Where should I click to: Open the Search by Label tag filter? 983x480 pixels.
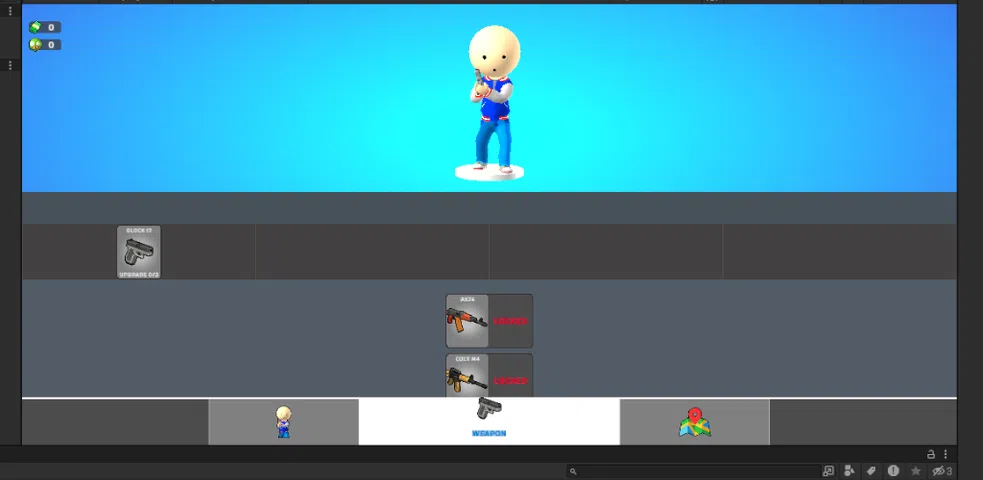pyautogui.click(x=871, y=471)
